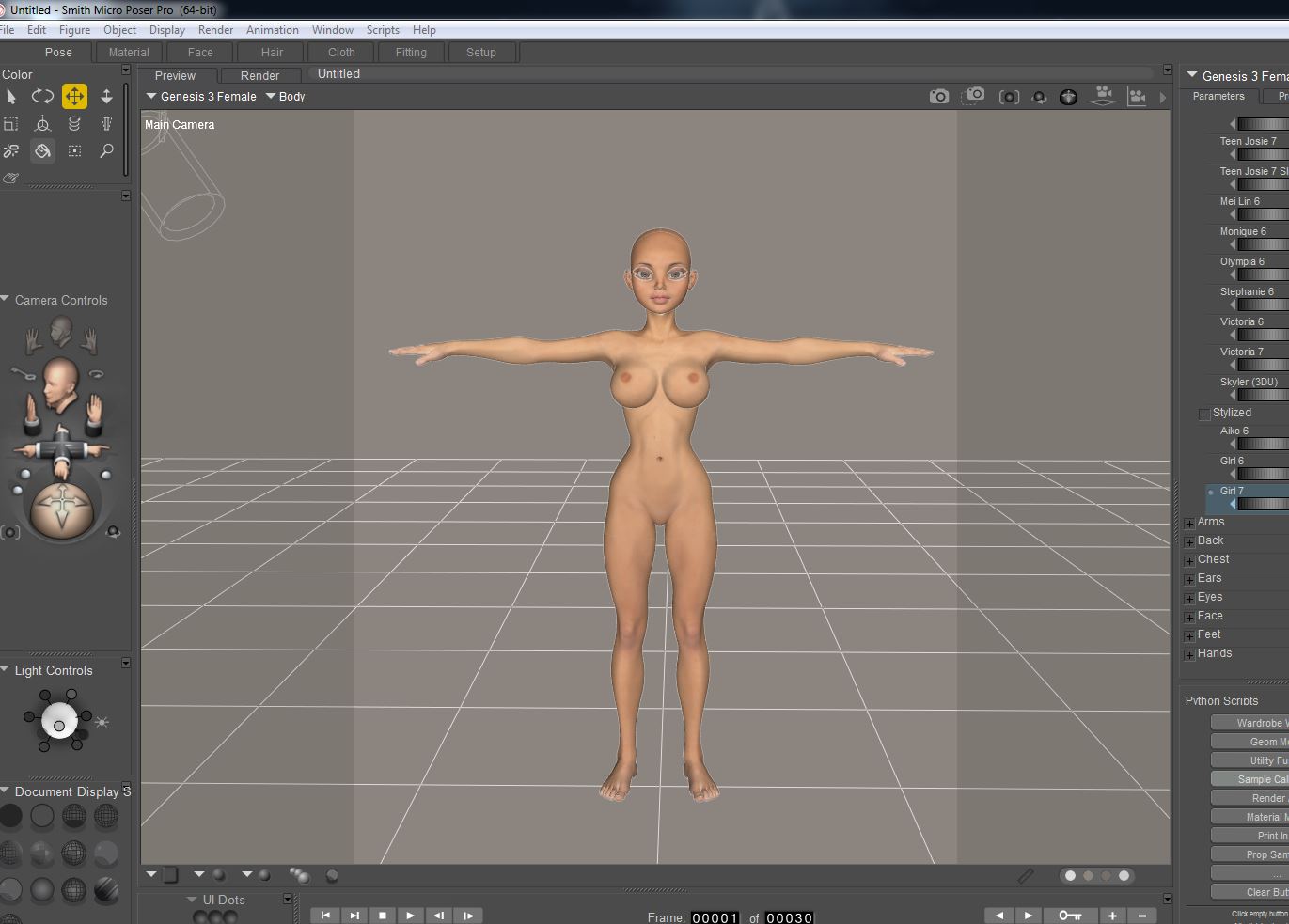Collapse the Light Controls panel
The image size is (1289, 924).
pyautogui.click(x=6, y=670)
